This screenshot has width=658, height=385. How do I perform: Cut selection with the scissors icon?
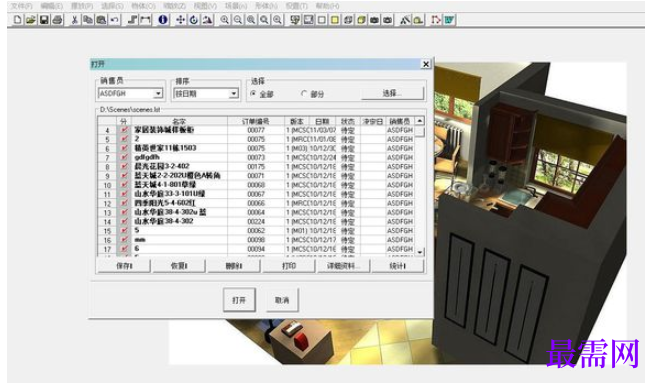[75, 20]
